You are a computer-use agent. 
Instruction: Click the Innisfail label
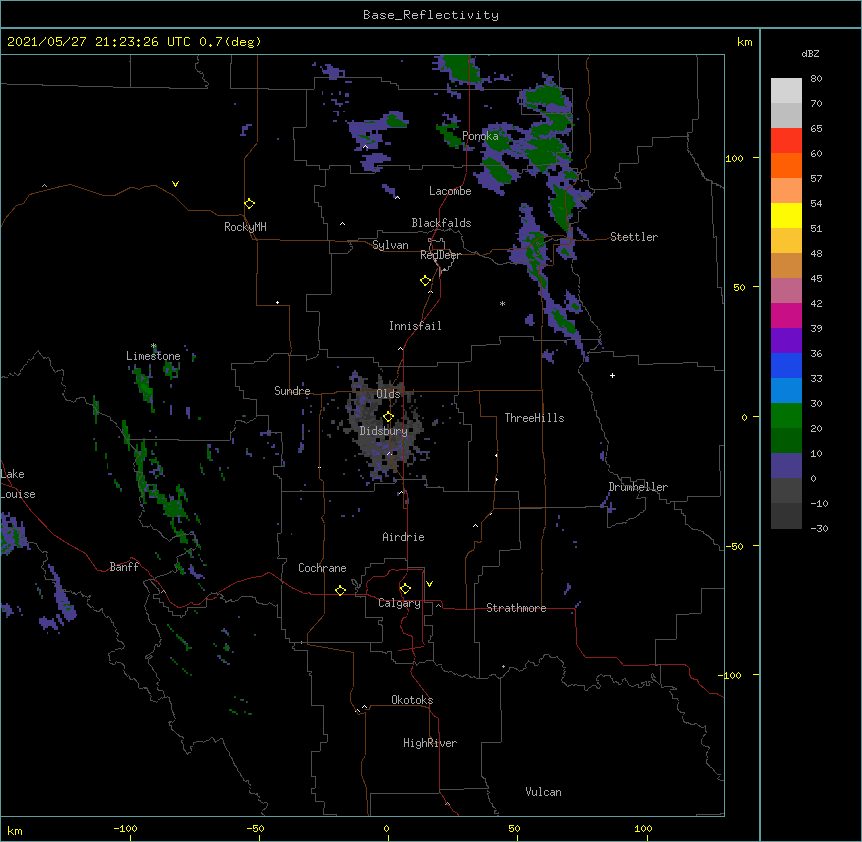pos(415,326)
